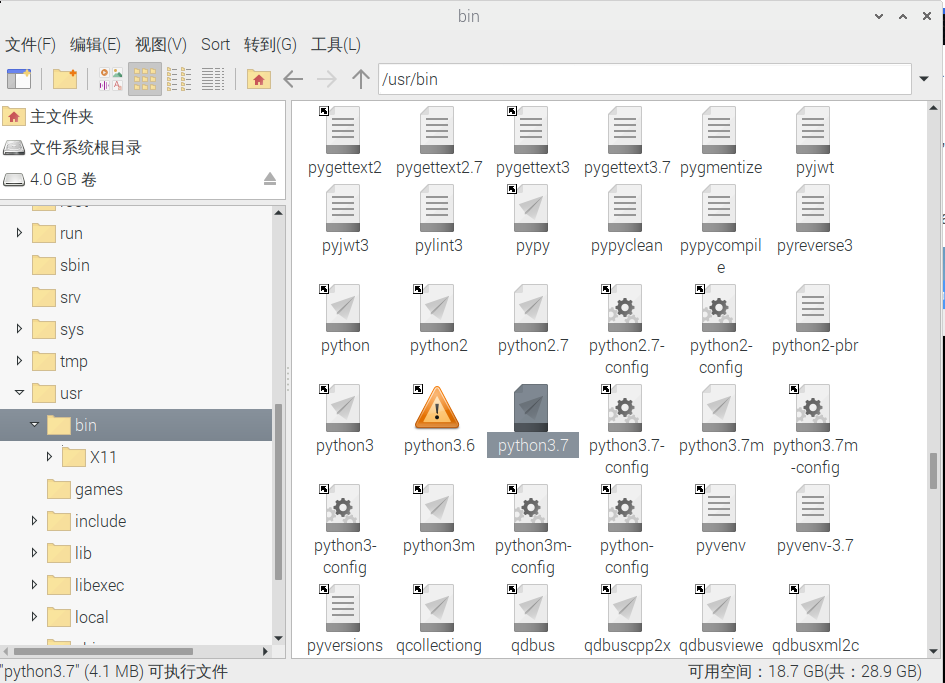The height and width of the screenshot is (683, 945).
Task: Select the broken python3.6 warning icon
Action: point(437,408)
